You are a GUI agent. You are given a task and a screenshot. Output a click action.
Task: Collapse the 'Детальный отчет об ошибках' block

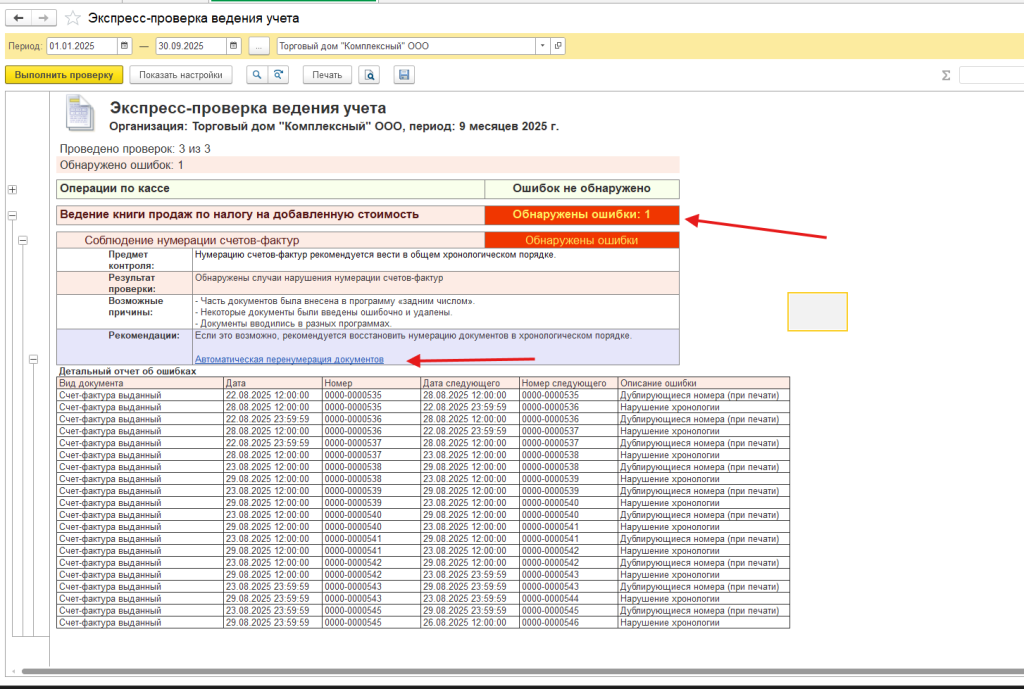tap(33, 359)
